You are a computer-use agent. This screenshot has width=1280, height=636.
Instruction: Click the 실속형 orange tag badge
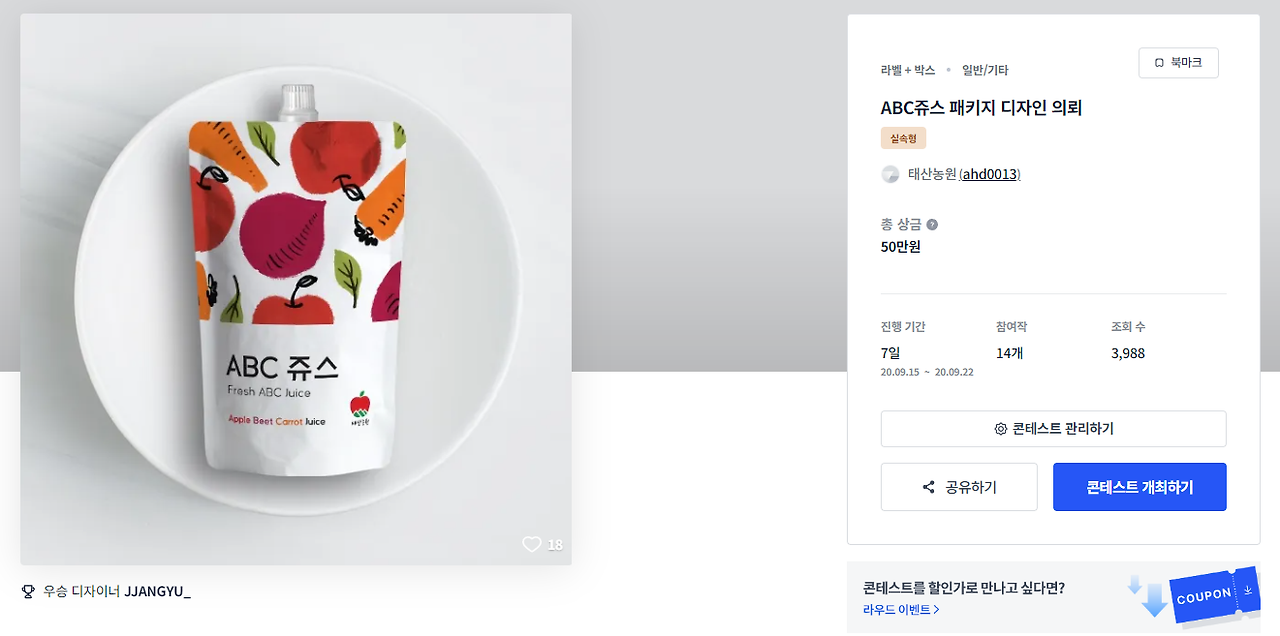(x=903, y=138)
